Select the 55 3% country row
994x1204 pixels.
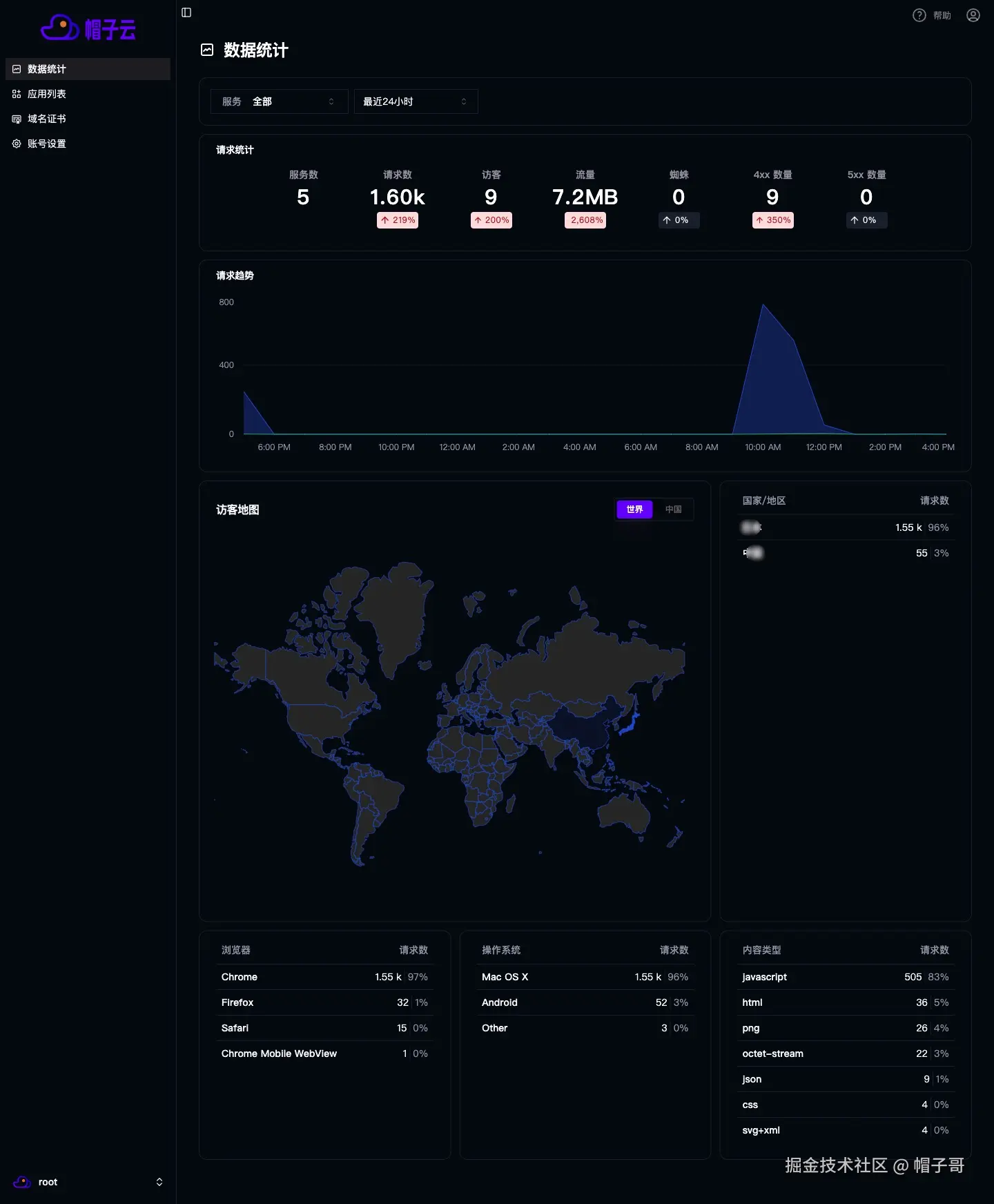[846, 553]
